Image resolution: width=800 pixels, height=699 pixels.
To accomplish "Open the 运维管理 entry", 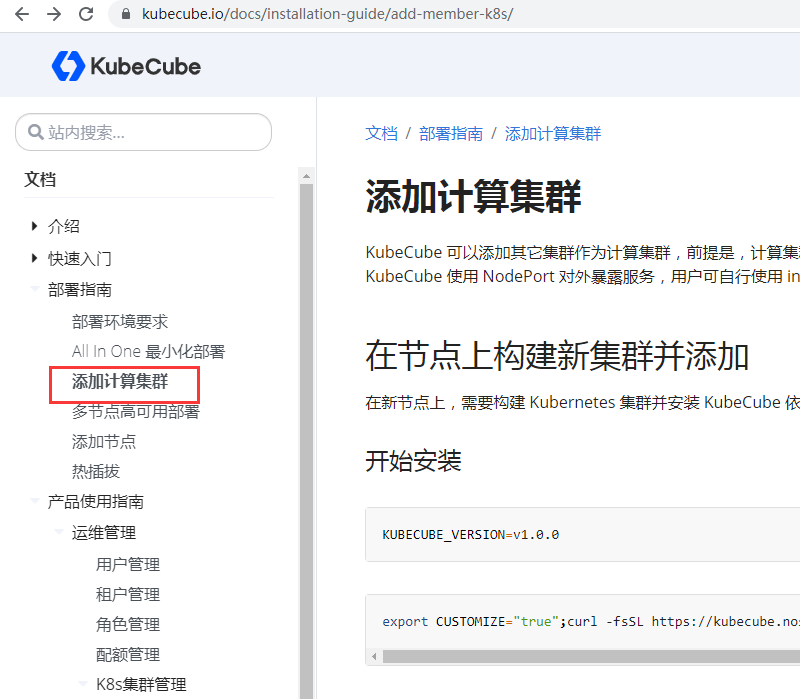I will 104,533.
